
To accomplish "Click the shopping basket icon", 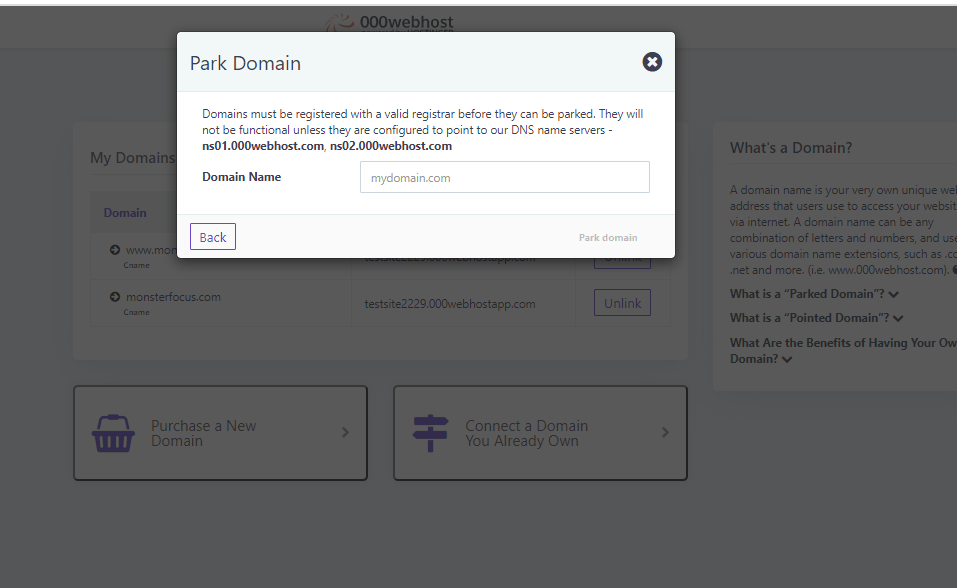I will [113, 433].
